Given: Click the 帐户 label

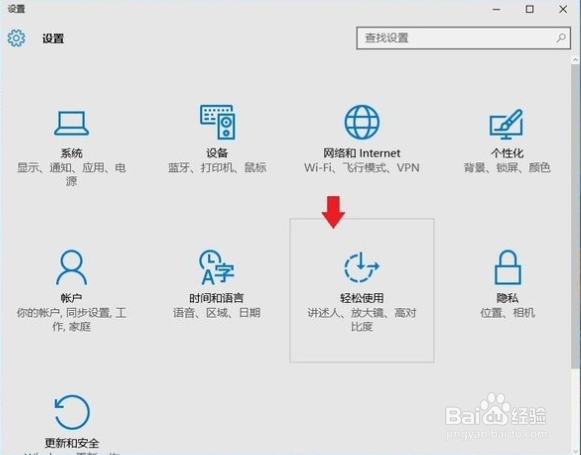Looking at the screenshot, I should [x=72, y=298].
